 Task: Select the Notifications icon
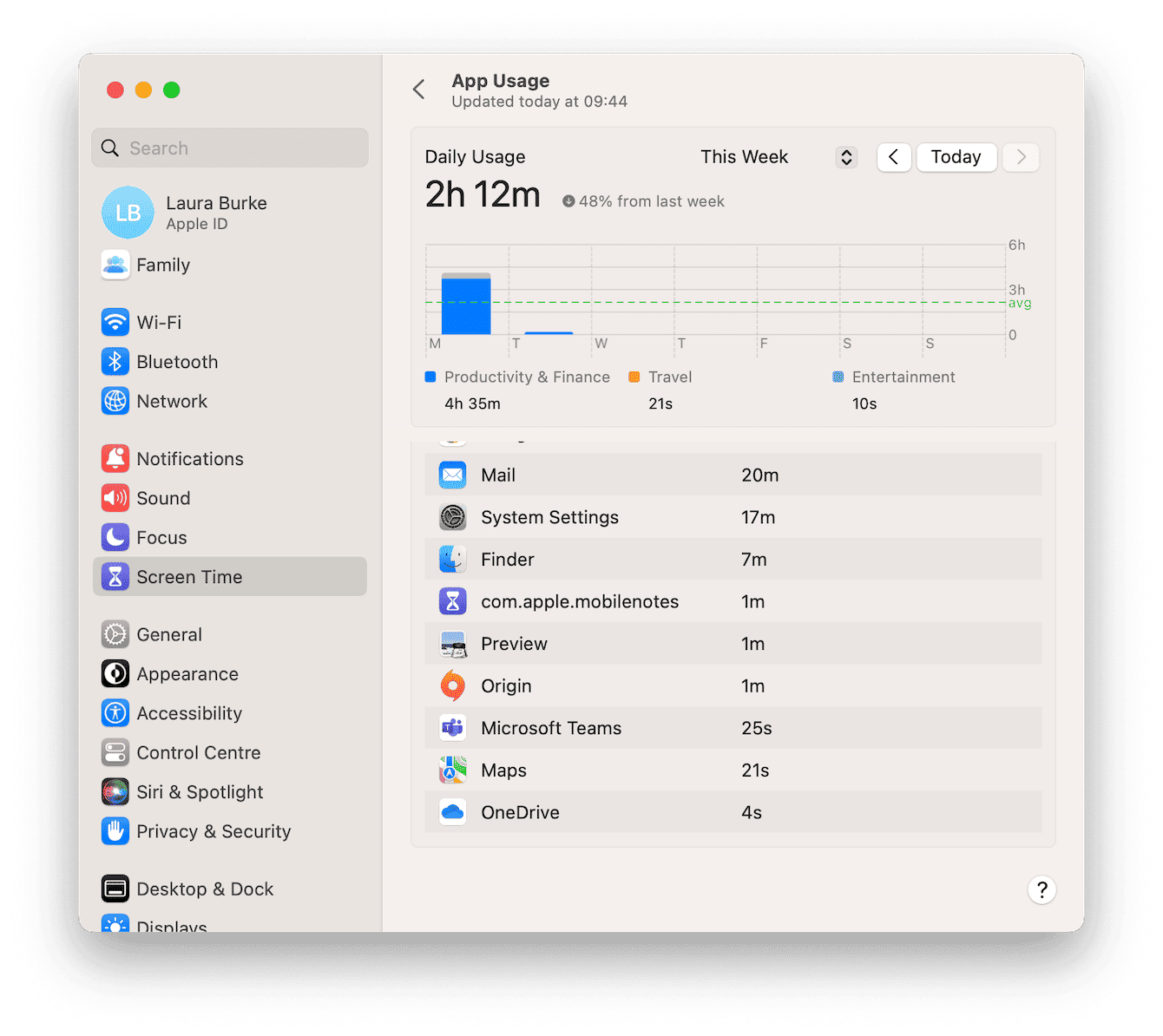pyautogui.click(x=115, y=458)
